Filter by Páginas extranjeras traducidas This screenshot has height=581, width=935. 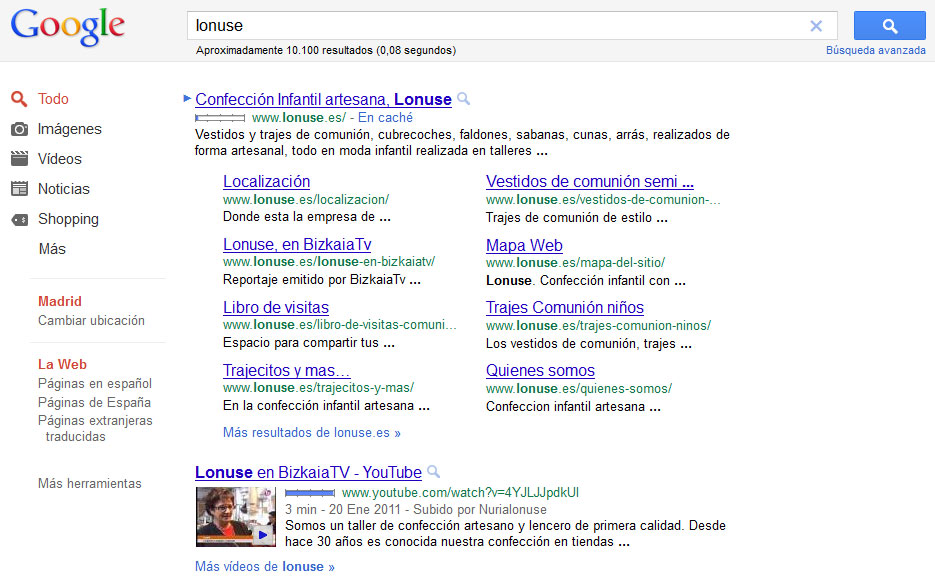click(95, 428)
